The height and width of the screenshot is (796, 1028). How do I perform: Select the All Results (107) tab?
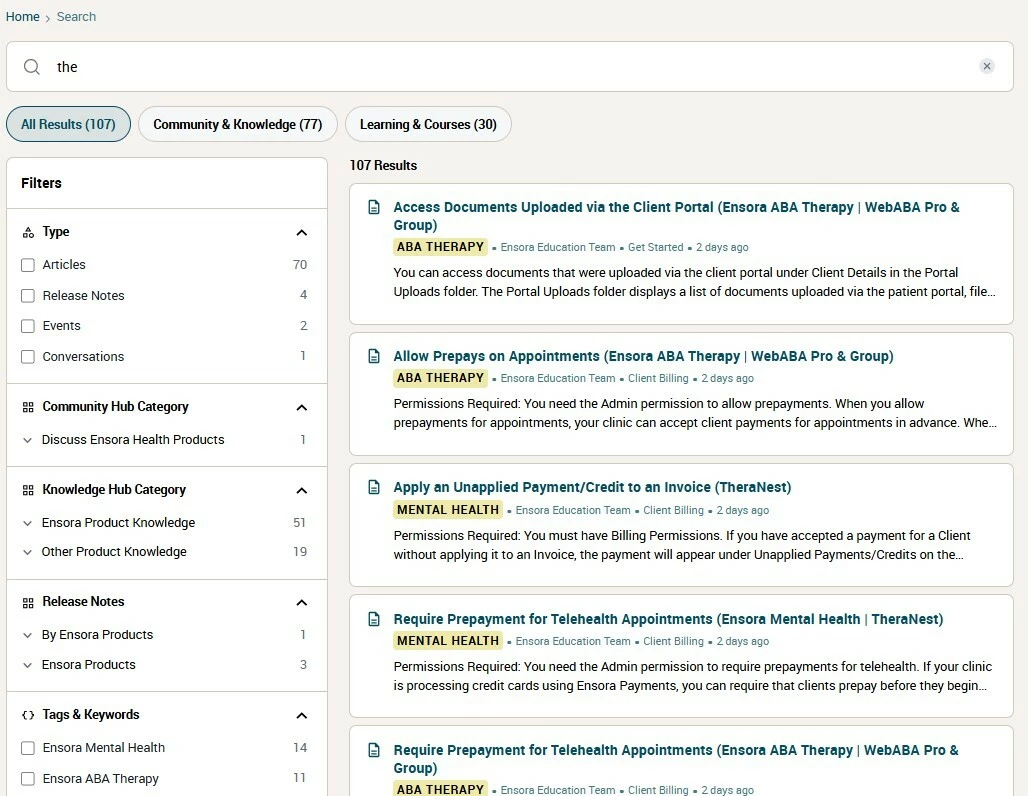pyautogui.click(x=68, y=124)
